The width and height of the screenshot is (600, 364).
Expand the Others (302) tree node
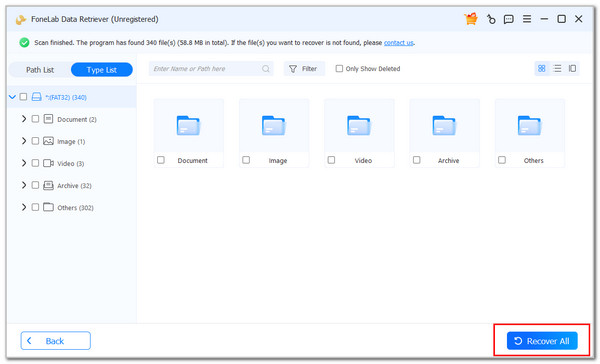pyautogui.click(x=24, y=207)
